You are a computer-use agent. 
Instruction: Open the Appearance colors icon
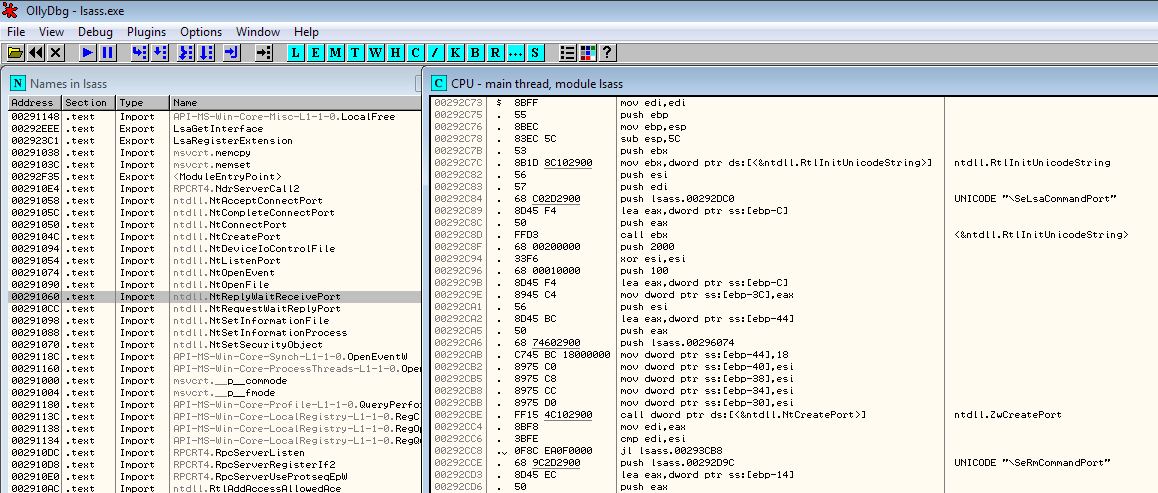tap(587, 52)
